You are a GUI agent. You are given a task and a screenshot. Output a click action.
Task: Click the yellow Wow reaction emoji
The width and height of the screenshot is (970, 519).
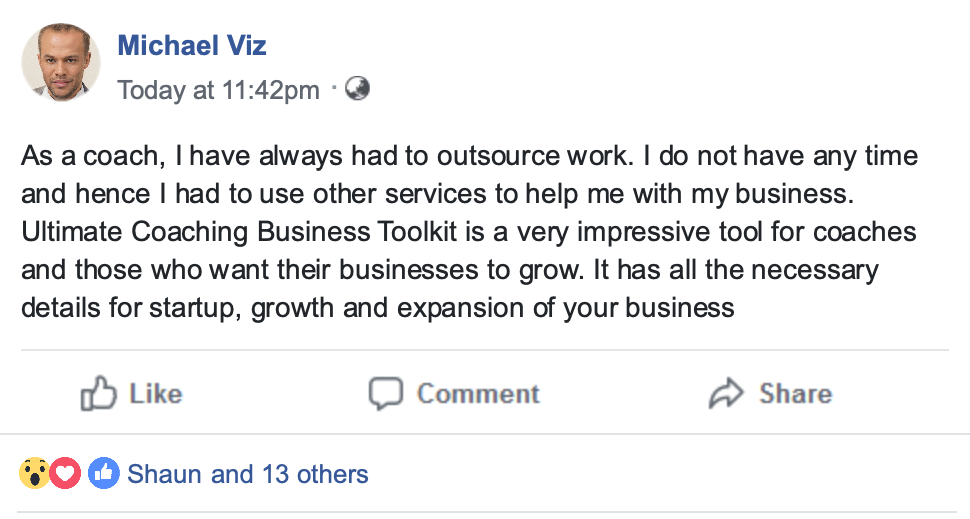[x=34, y=473]
